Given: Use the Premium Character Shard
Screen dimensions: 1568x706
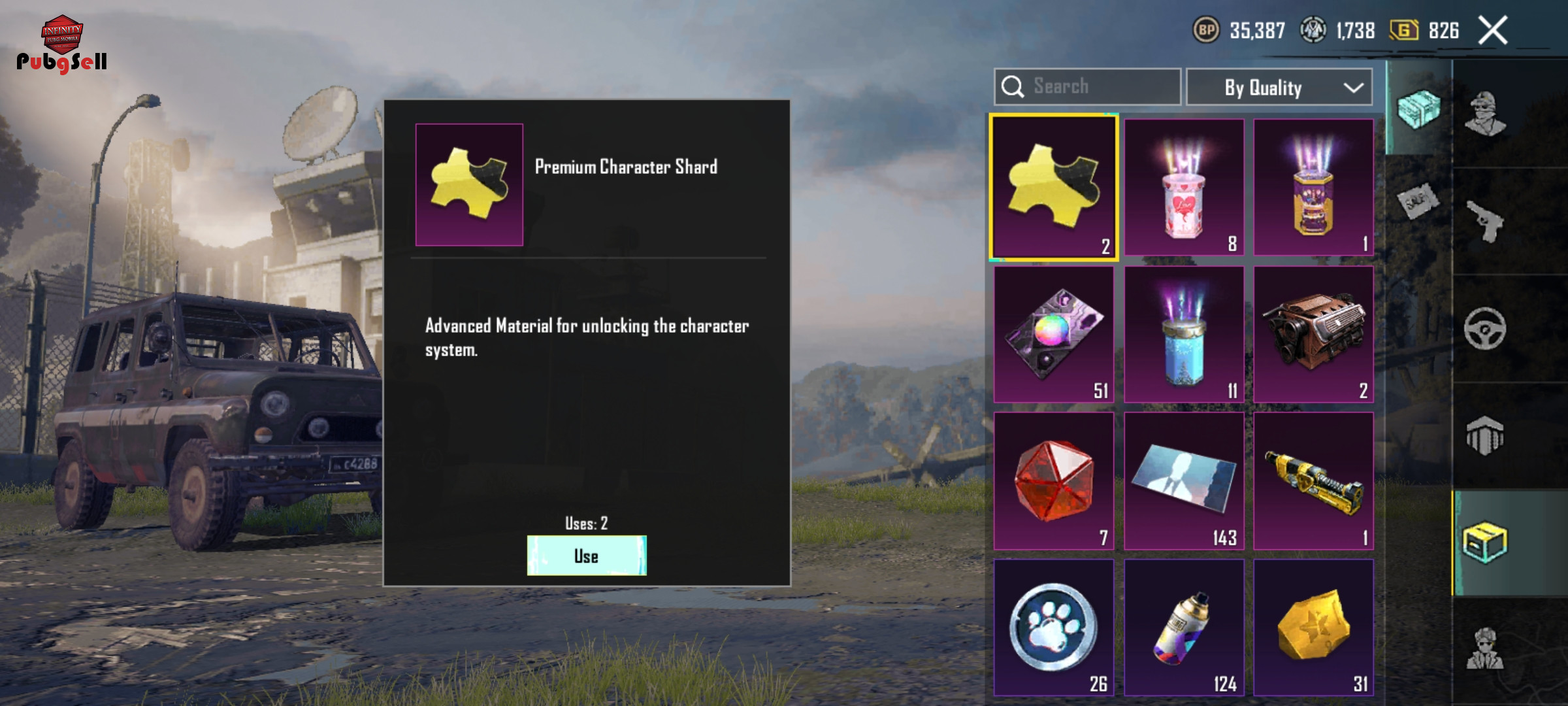Looking at the screenshot, I should pos(587,556).
